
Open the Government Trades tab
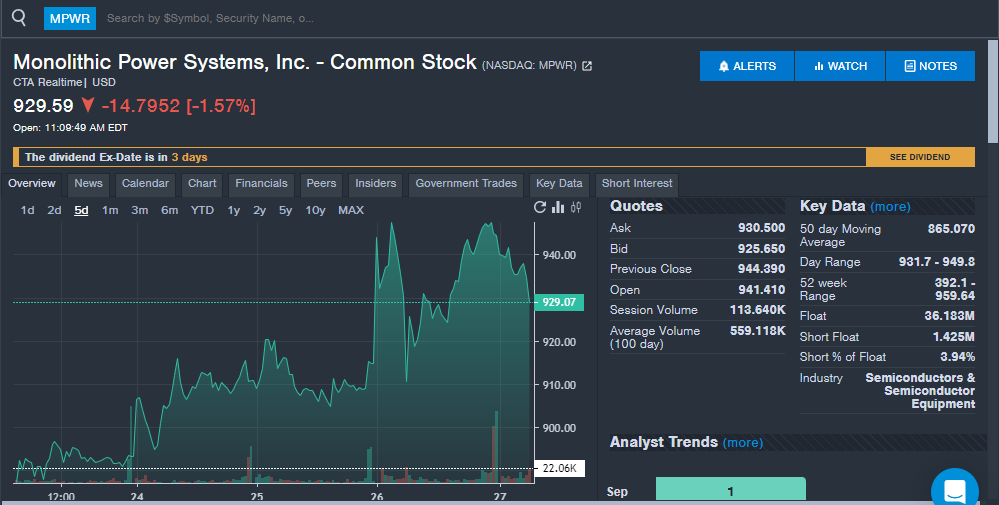pos(466,183)
